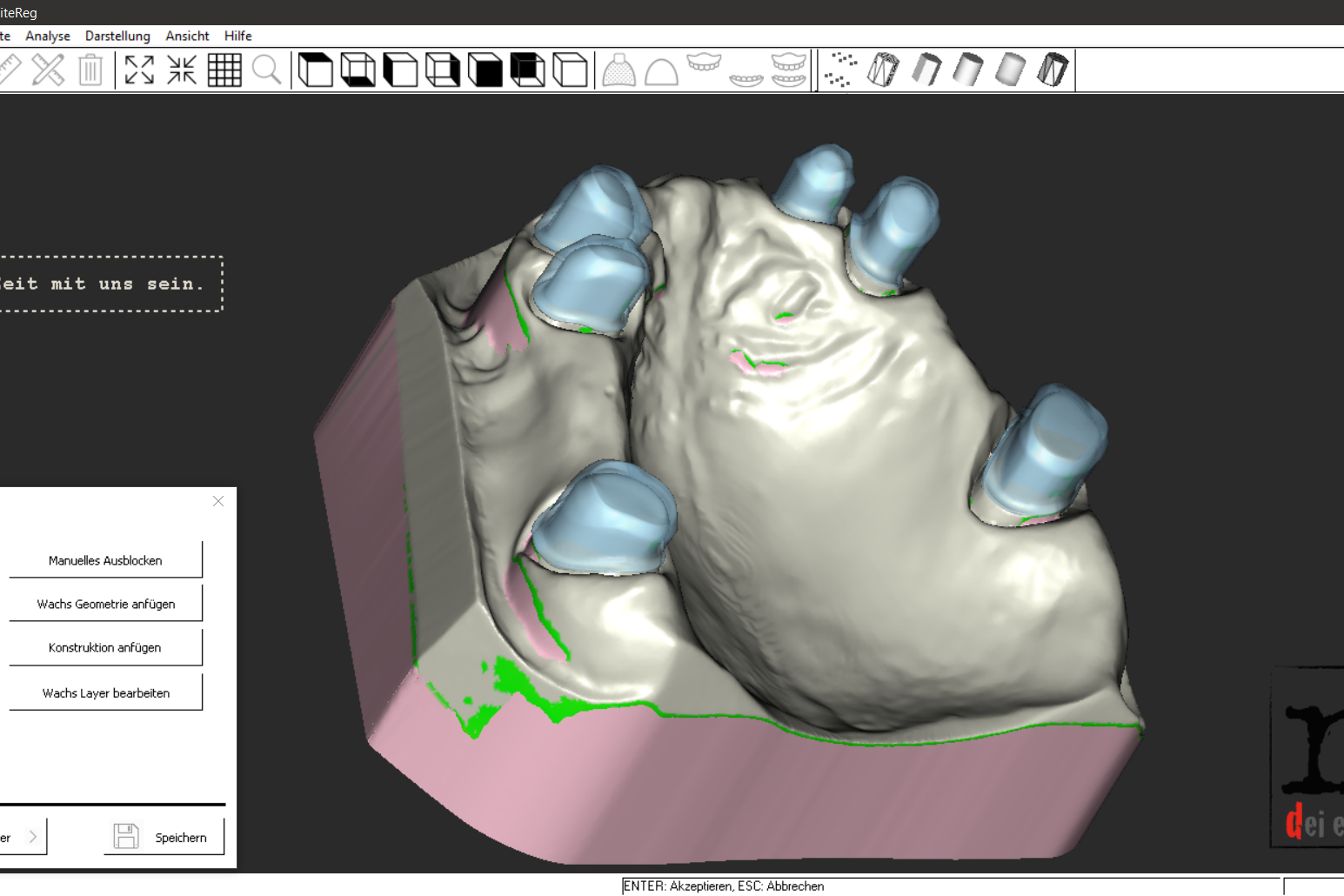Click the inward-arrows shrink view icon
Screen dimensions: 1344x896
click(182, 70)
